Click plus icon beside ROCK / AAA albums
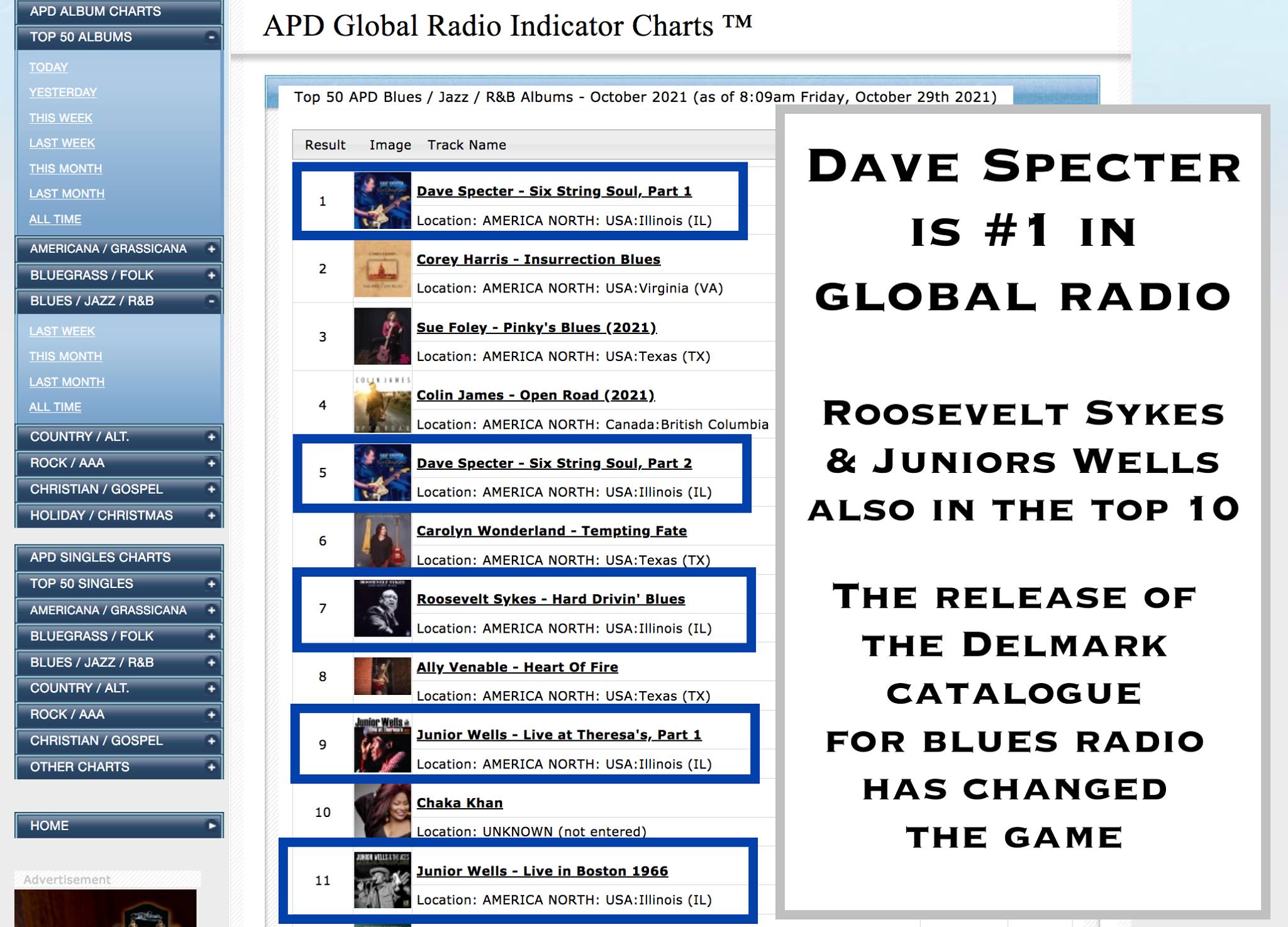This screenshot has height=927, width=1288. click(211, 463)
